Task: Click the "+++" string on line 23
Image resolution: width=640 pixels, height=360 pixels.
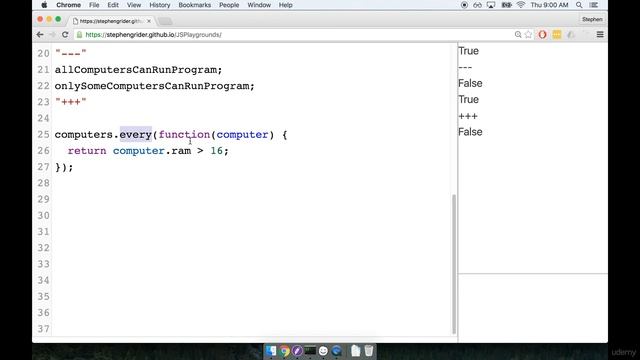Action: (71, 102)
